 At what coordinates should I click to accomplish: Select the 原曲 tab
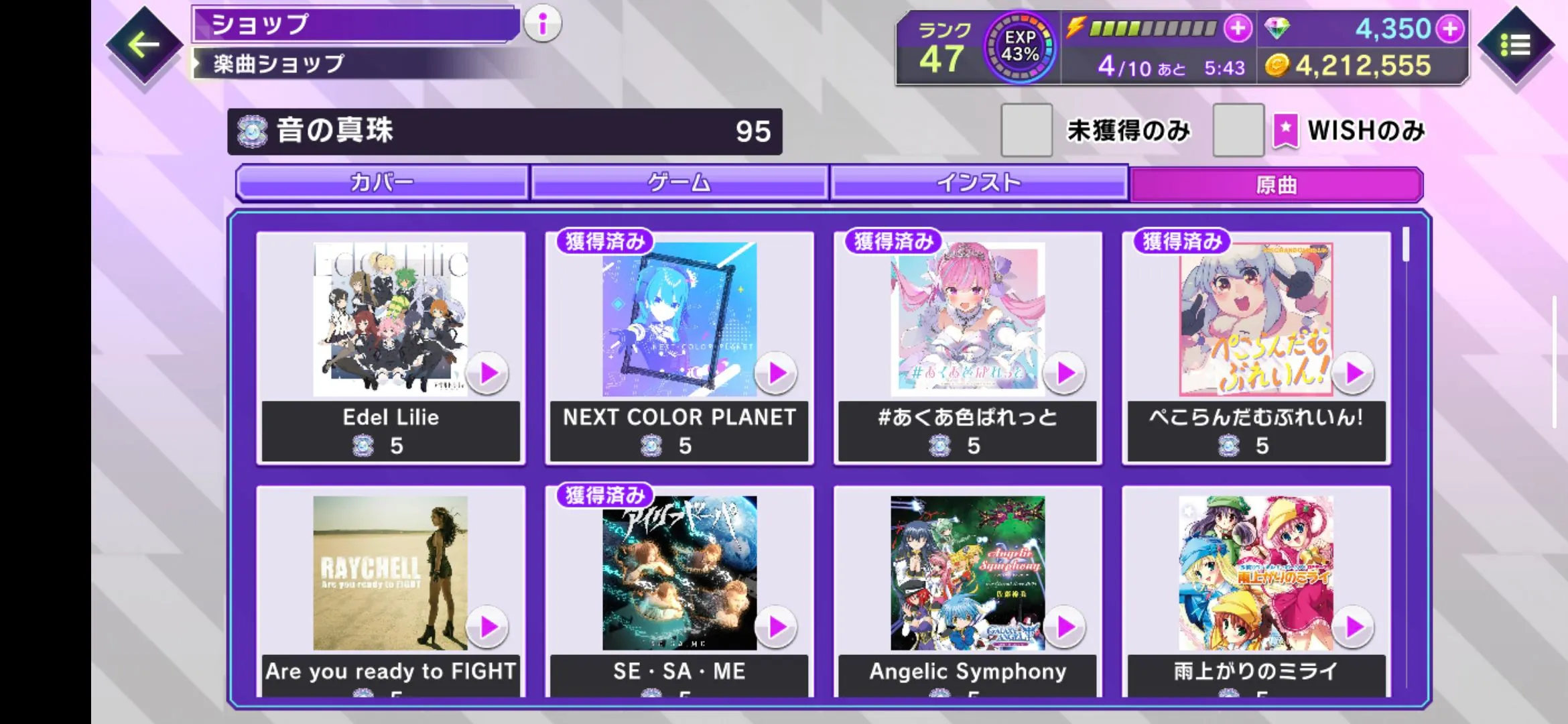[x=1277, y=184]
